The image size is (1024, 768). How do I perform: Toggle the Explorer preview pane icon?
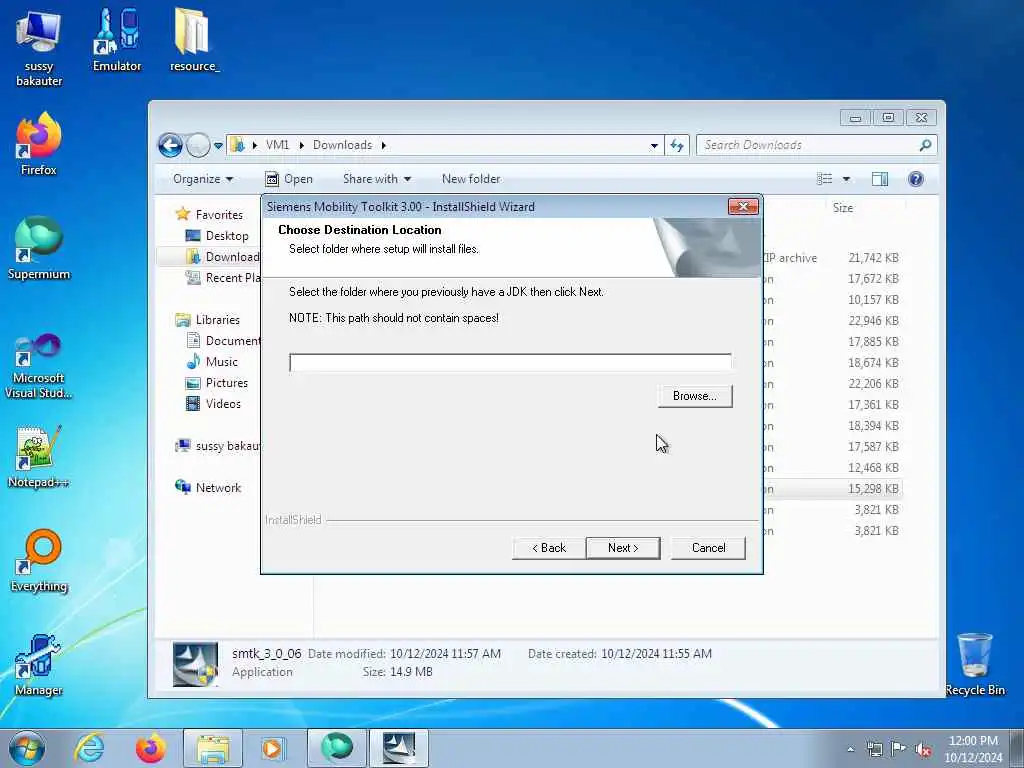(880, 179)
